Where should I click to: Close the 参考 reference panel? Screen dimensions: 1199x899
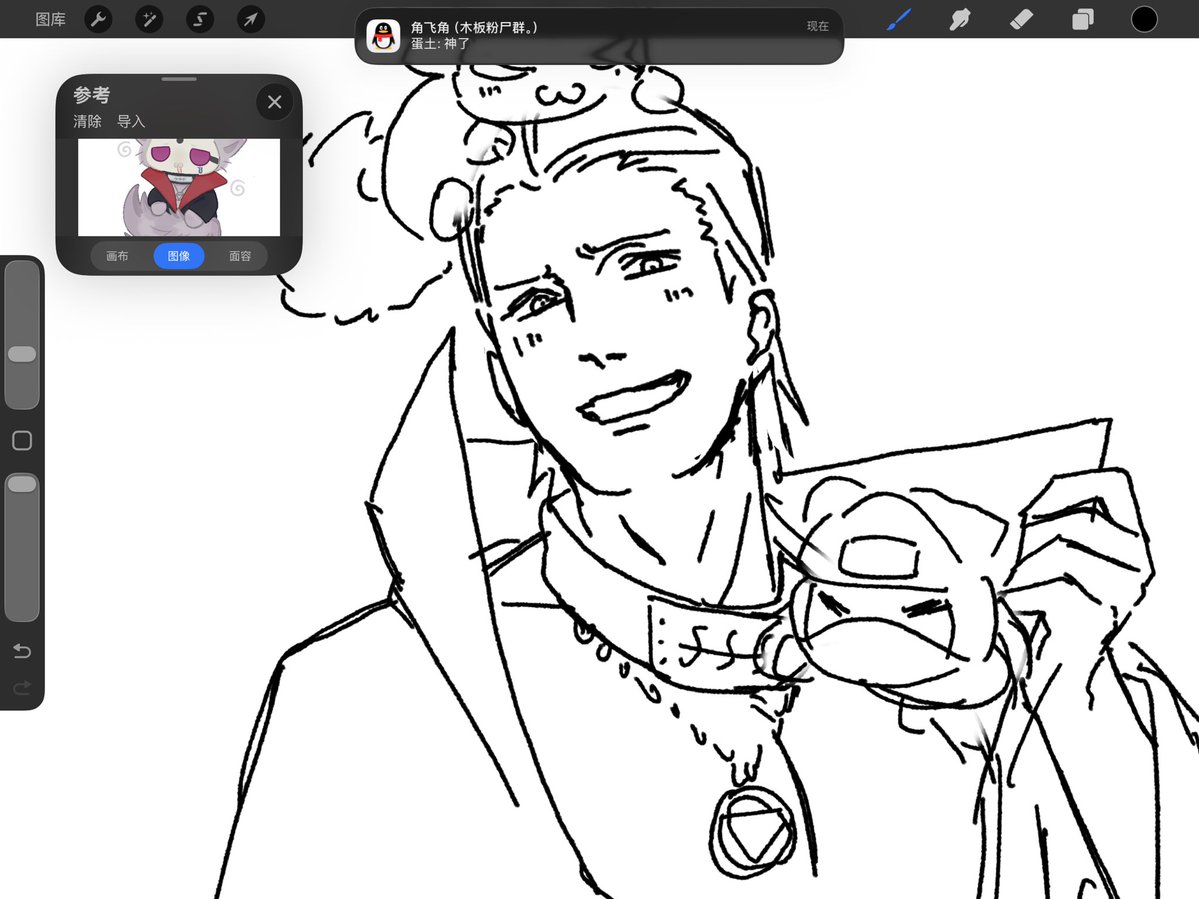coord(275,102)
